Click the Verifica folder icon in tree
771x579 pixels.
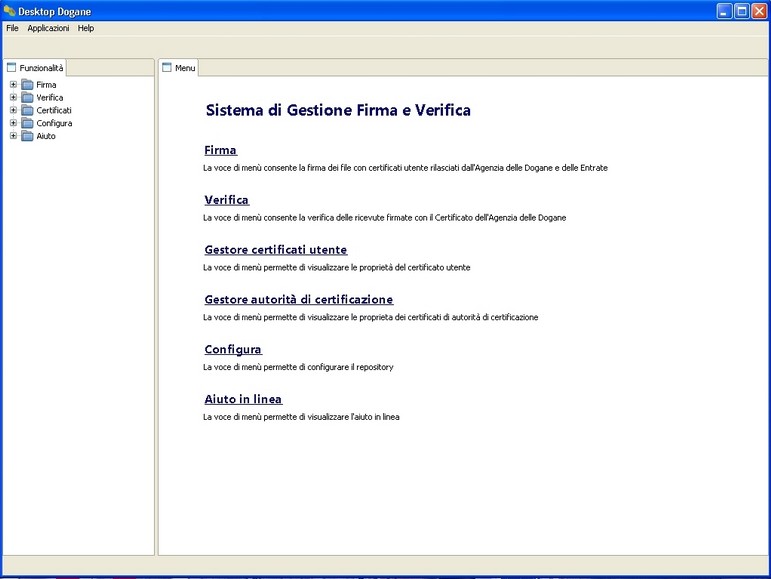click(28, 97)
